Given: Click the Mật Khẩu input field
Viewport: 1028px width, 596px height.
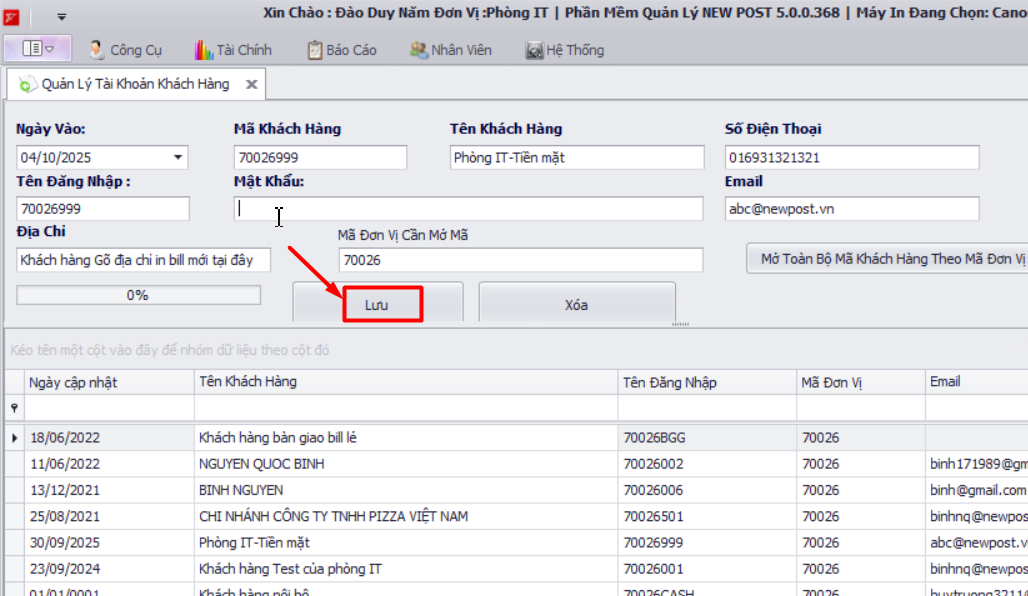Looking at the screenshot, I should click(468, 208).
